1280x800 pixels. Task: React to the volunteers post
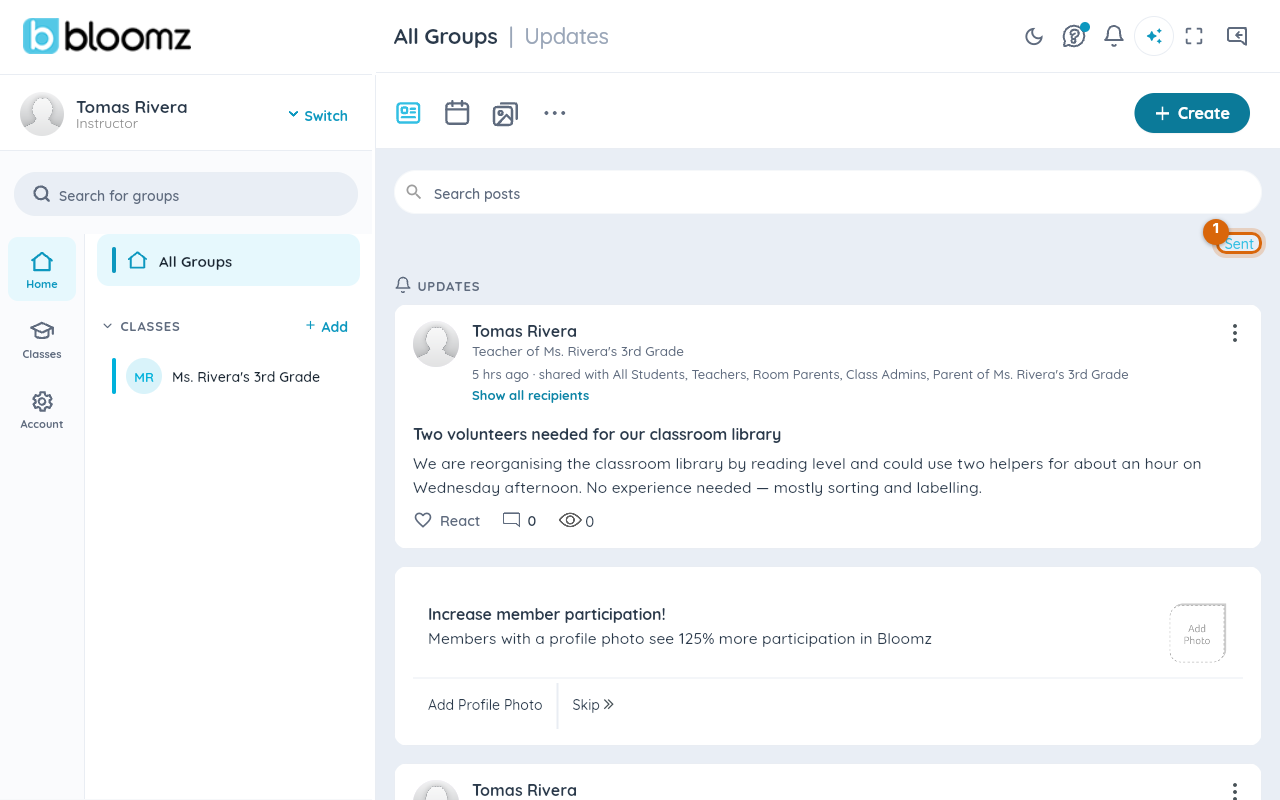point(447,520)
